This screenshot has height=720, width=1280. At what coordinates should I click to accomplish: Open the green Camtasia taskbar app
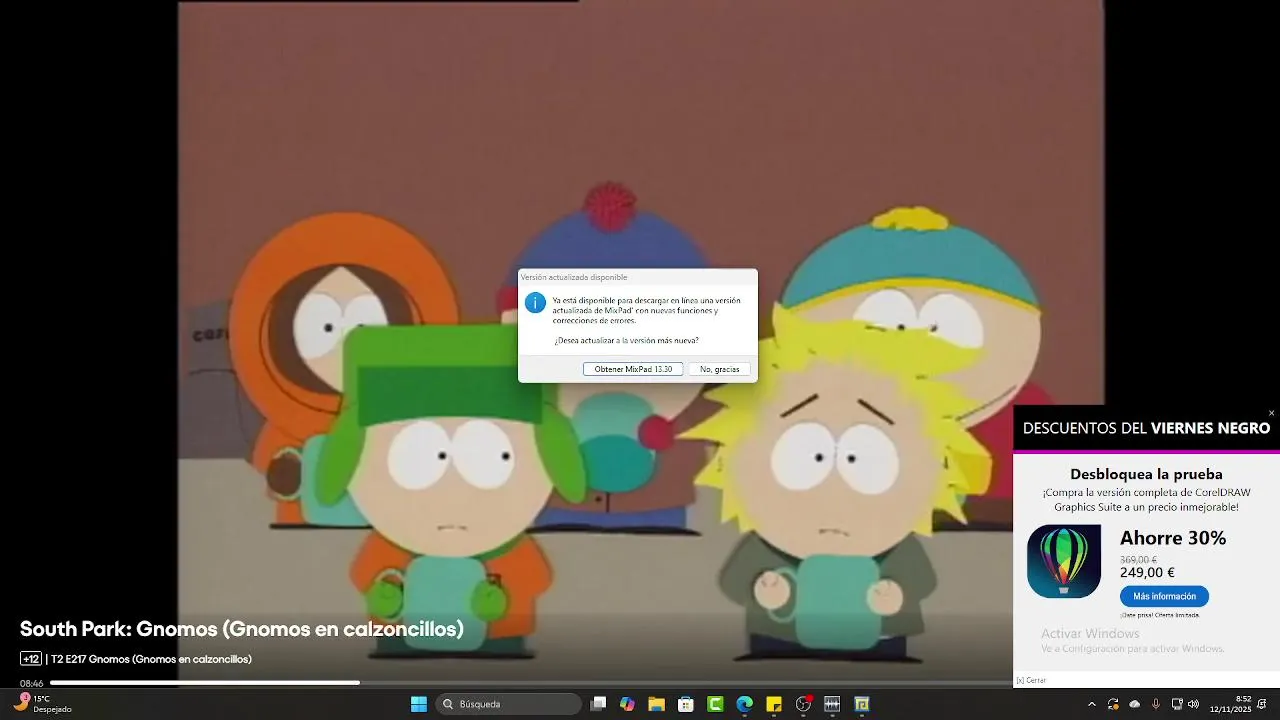pos(715,704)
